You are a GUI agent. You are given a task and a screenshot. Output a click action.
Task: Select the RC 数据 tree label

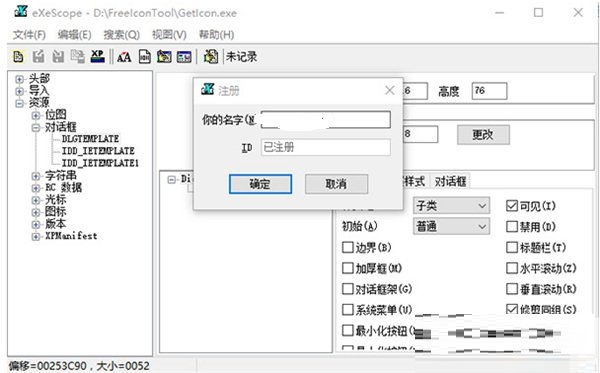(x=64, y=187)
